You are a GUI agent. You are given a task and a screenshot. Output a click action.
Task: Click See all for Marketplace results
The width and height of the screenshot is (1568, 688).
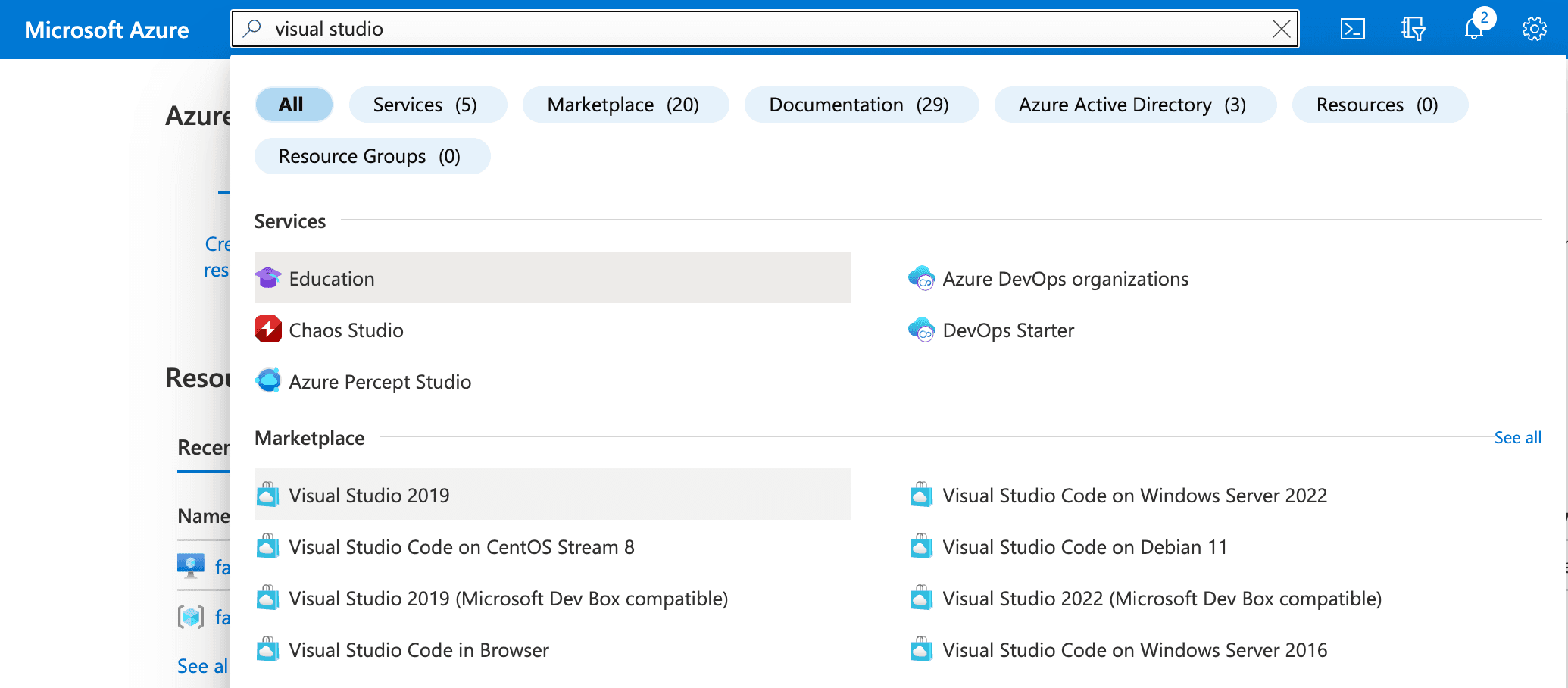point(1517,437)
